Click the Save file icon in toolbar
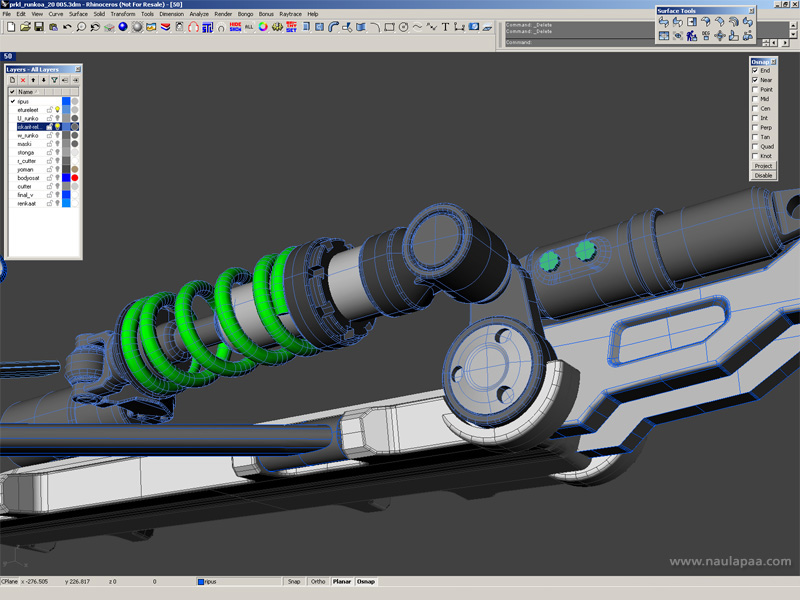 click(38, 27)
